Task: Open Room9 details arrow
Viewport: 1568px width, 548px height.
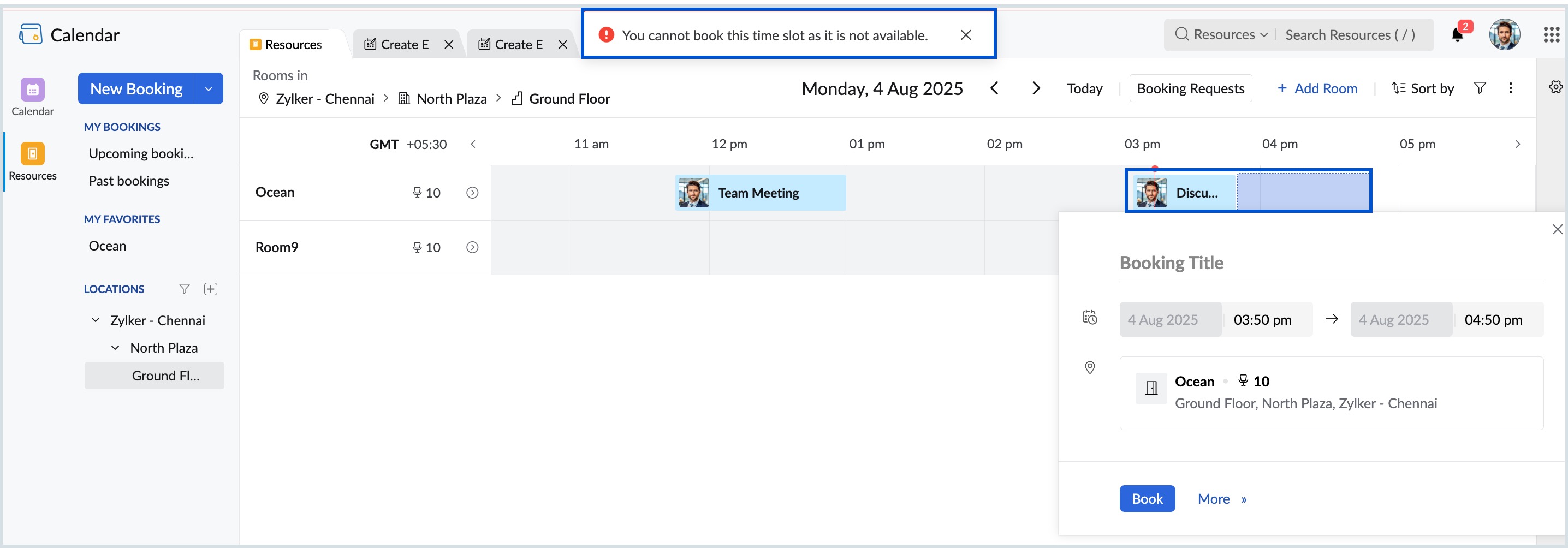Action: [x=472, y=248]
